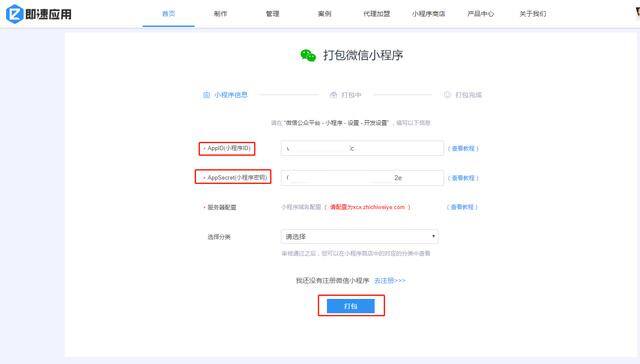Click the hint text under the category dropdown
The image size is (640, 364).
pyautogui.click(x=356, y=253)
